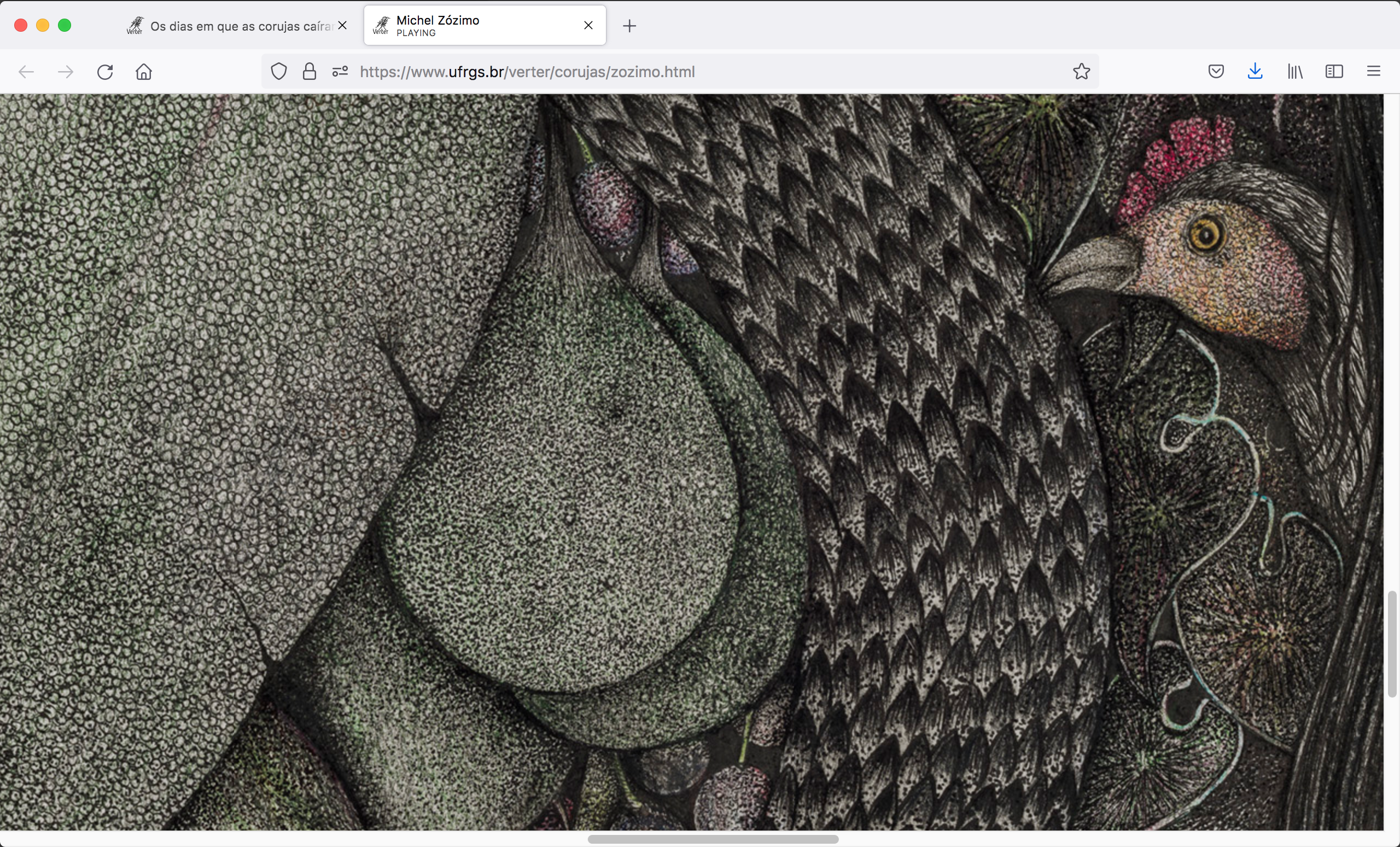This screenshot has height=847, width=1400.
Task: View site security padlock info
Action: pos(309,72)
